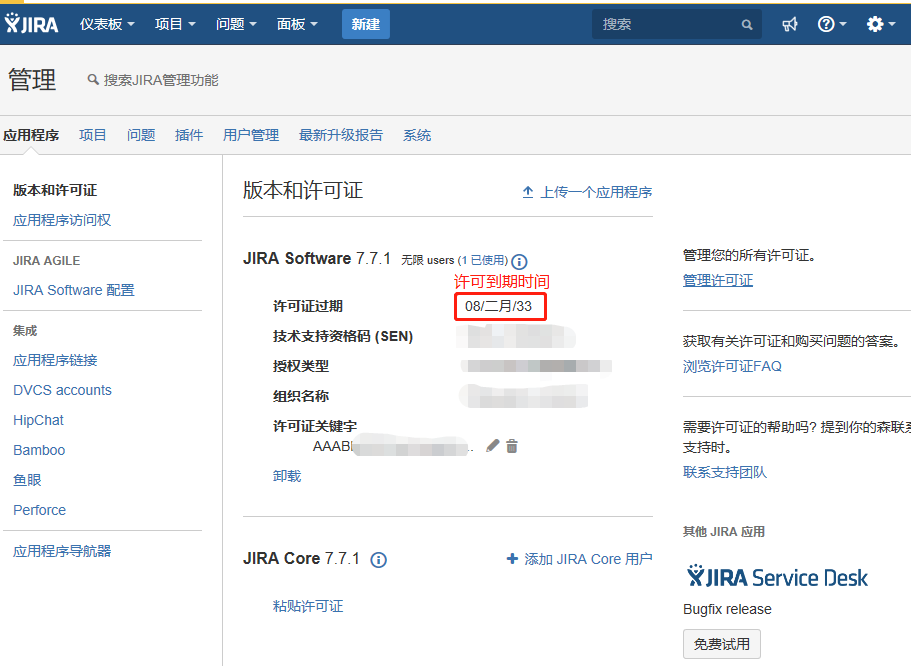Open the feedback megaphone icon
Viewport: 911px width, 666px height.
point(790,24)
